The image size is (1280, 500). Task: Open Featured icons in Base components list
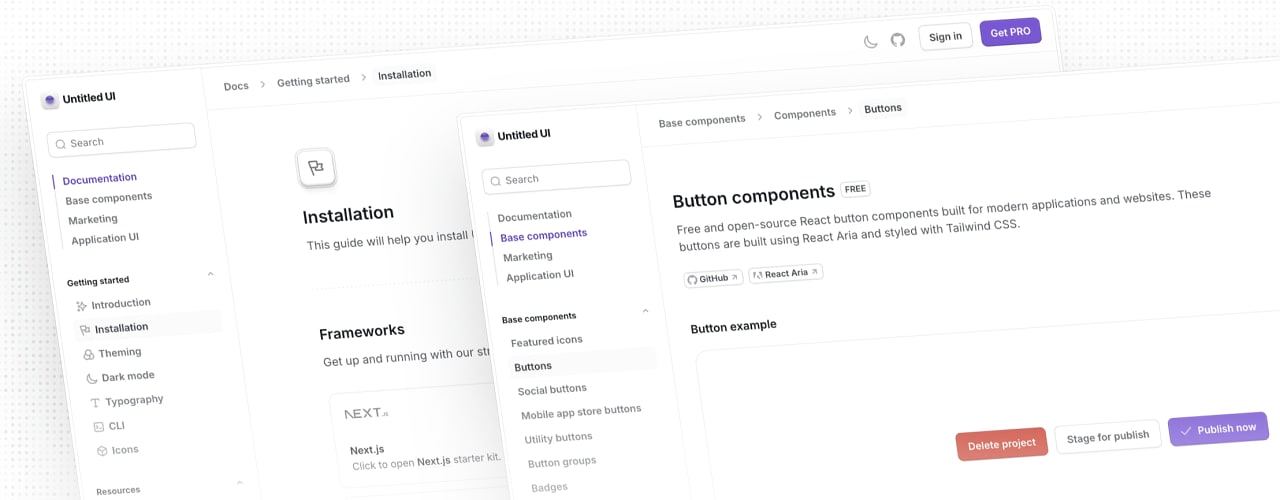tap(547, 341)
